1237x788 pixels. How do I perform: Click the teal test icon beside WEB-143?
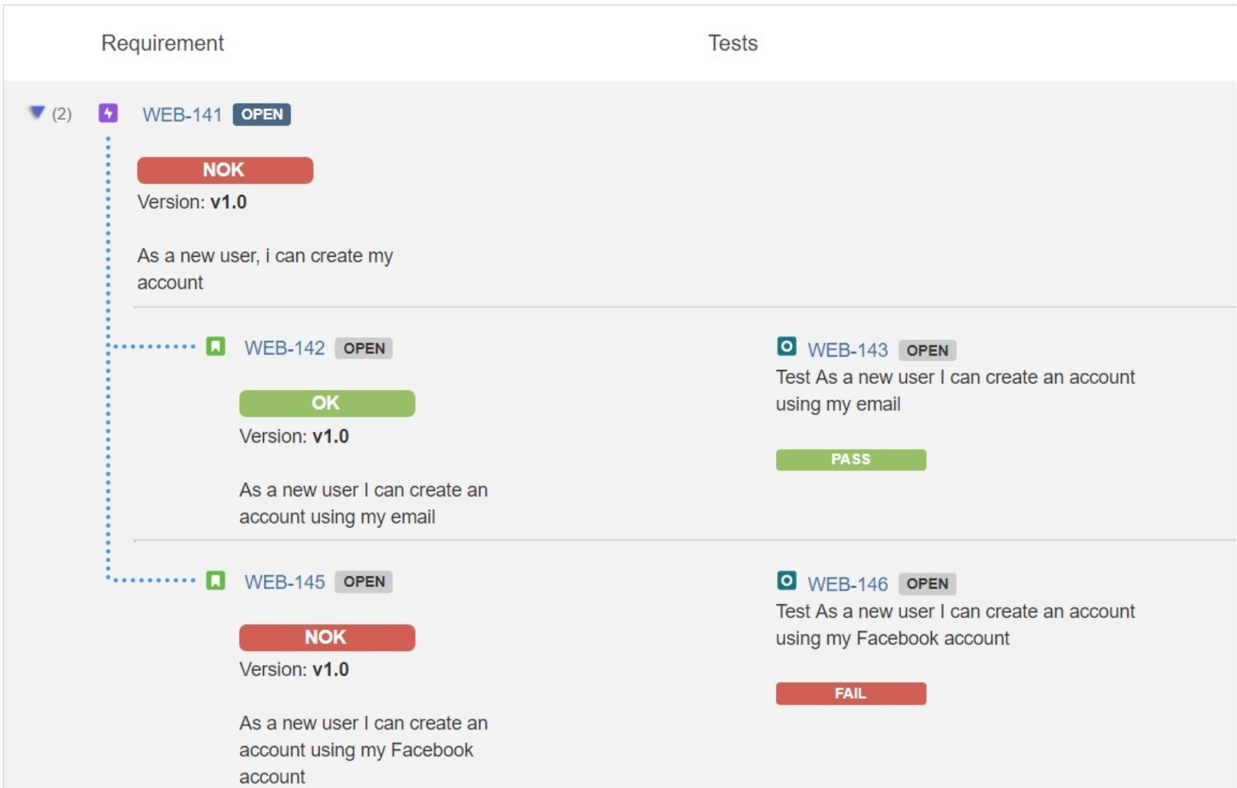point(787,347)
